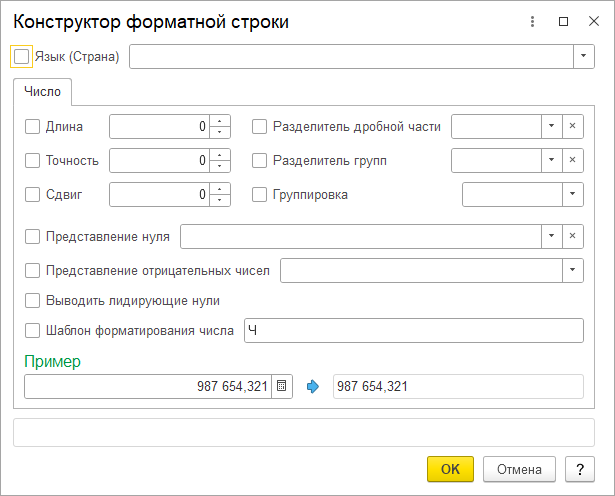Image resolution: width=615 pixels, height=496 pixels.
Task: Click the Пример input value 987 654,321
Action: pyautogui.click(x=232, y=387)
